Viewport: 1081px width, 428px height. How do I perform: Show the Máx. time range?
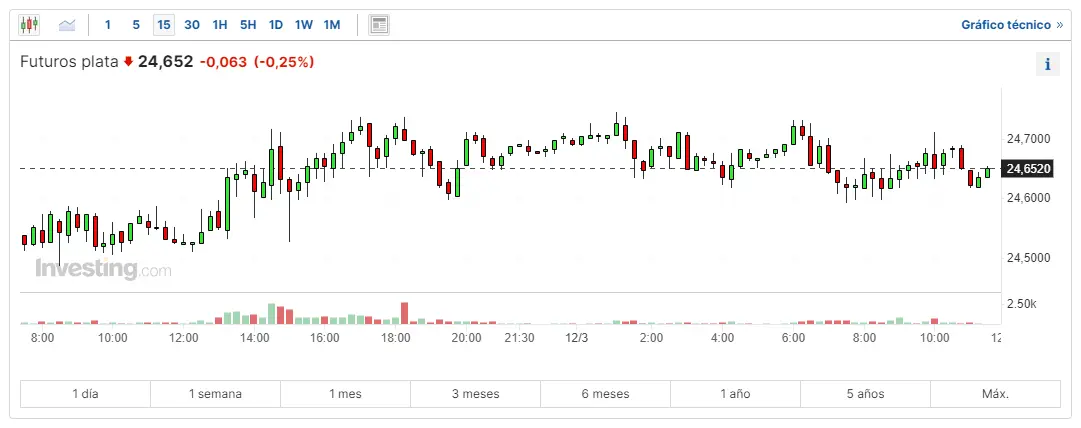(995, 394)
